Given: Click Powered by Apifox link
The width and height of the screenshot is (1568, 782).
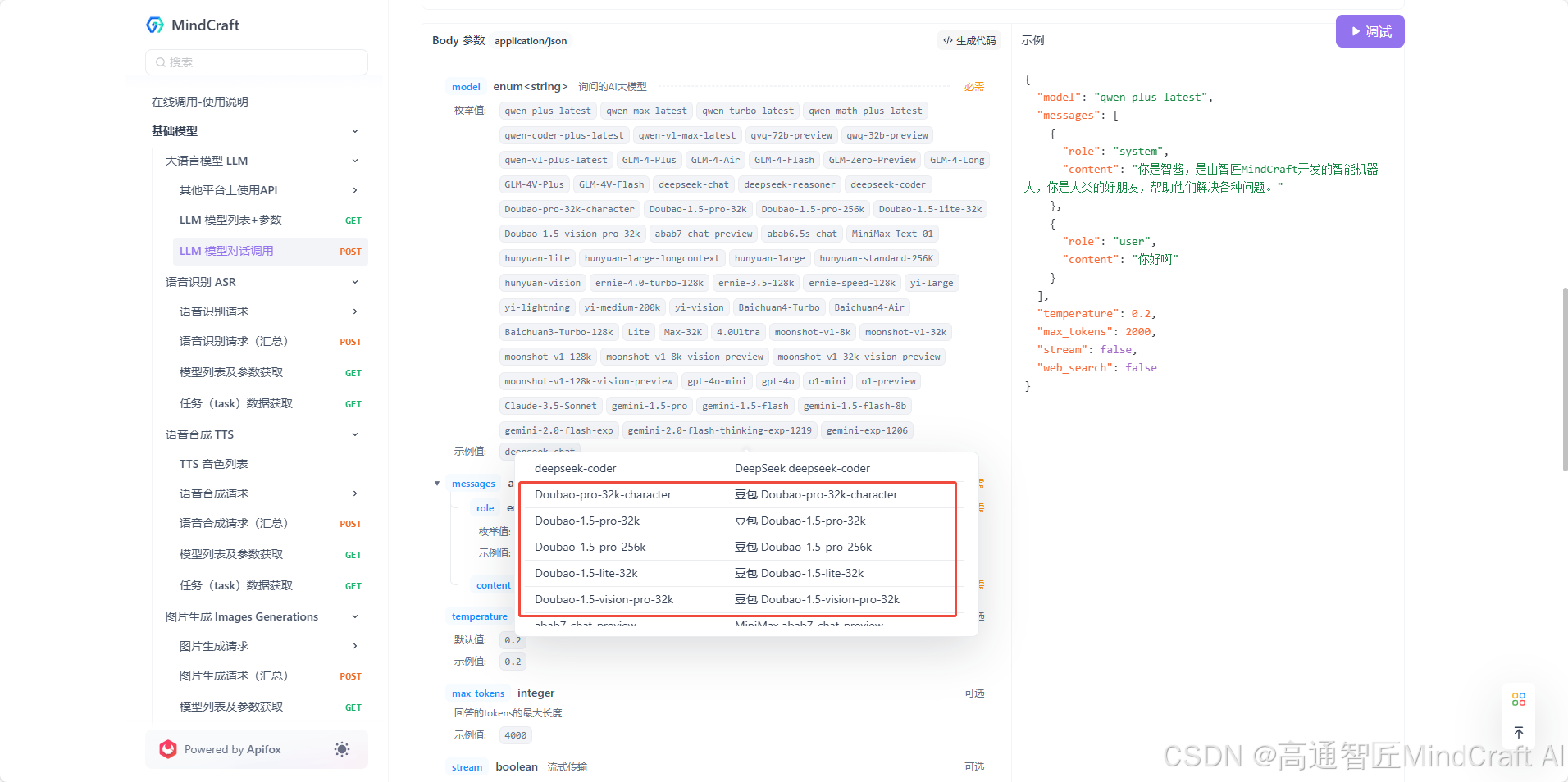Looking at the screenshot, I should click(x=233, y=749).
